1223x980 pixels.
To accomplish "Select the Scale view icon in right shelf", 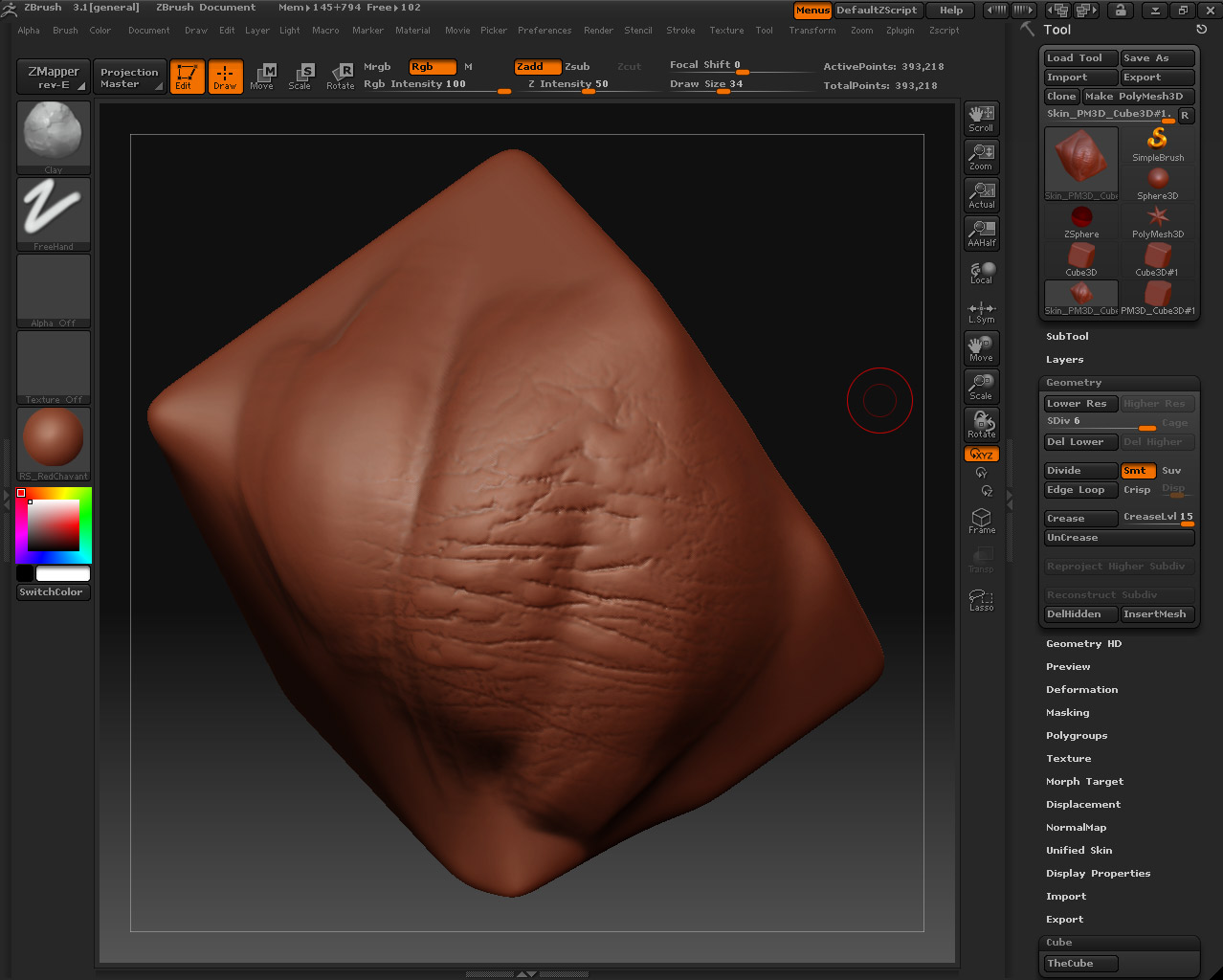I will 981,387.
